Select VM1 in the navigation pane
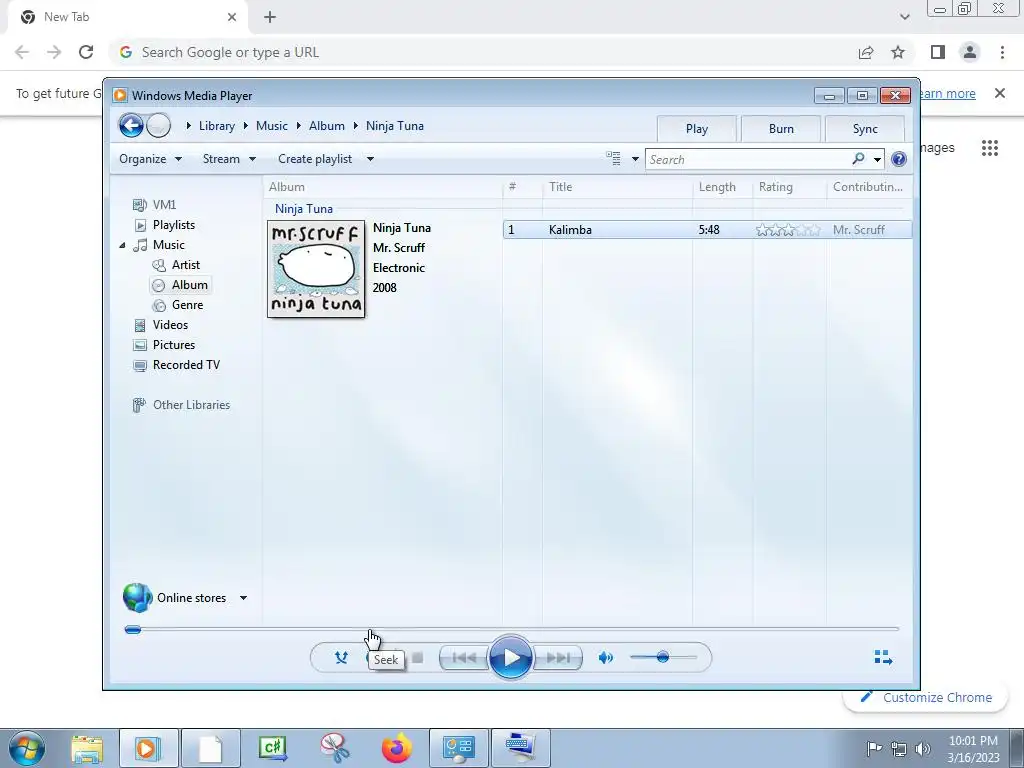 tap(164, 204)
